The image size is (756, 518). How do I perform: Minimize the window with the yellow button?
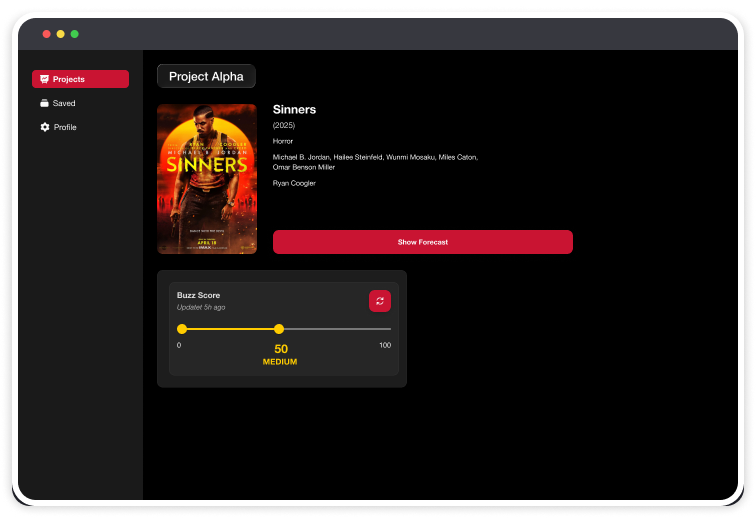click(x=60, y=34)
